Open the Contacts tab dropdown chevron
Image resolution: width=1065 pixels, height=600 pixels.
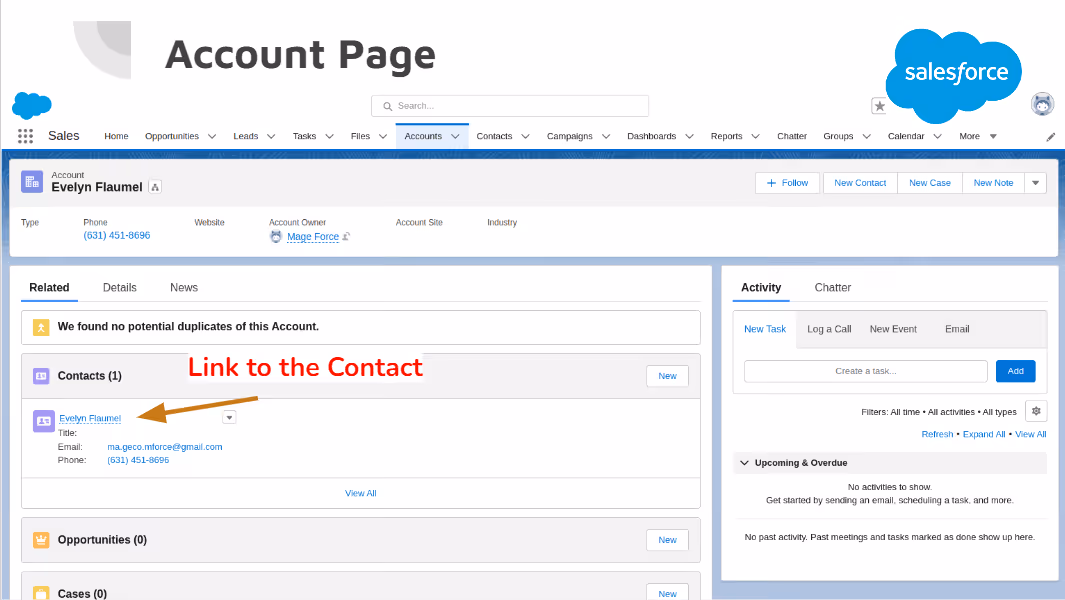[x=525, y=136]
